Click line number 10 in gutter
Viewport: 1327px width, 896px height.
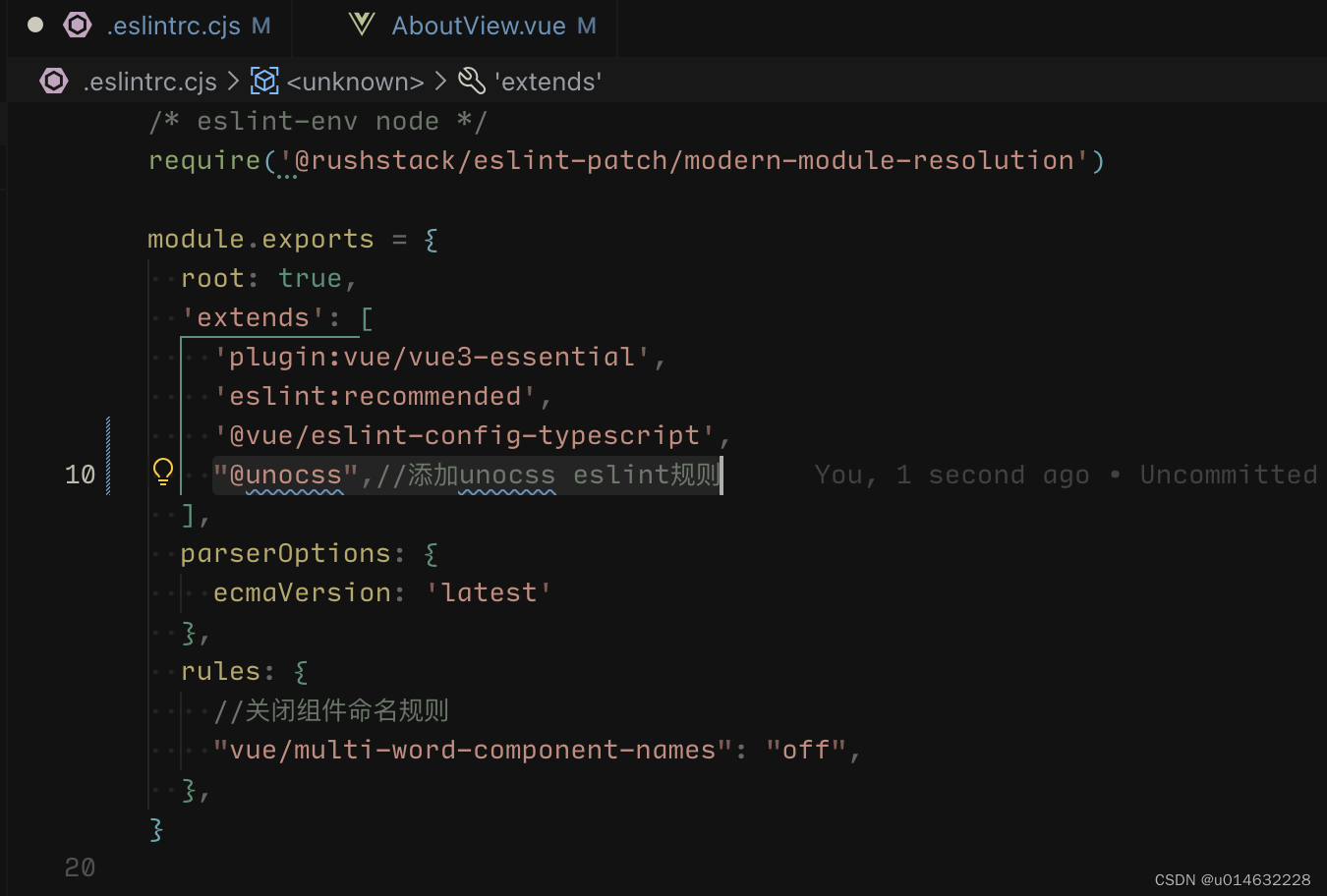80,475
